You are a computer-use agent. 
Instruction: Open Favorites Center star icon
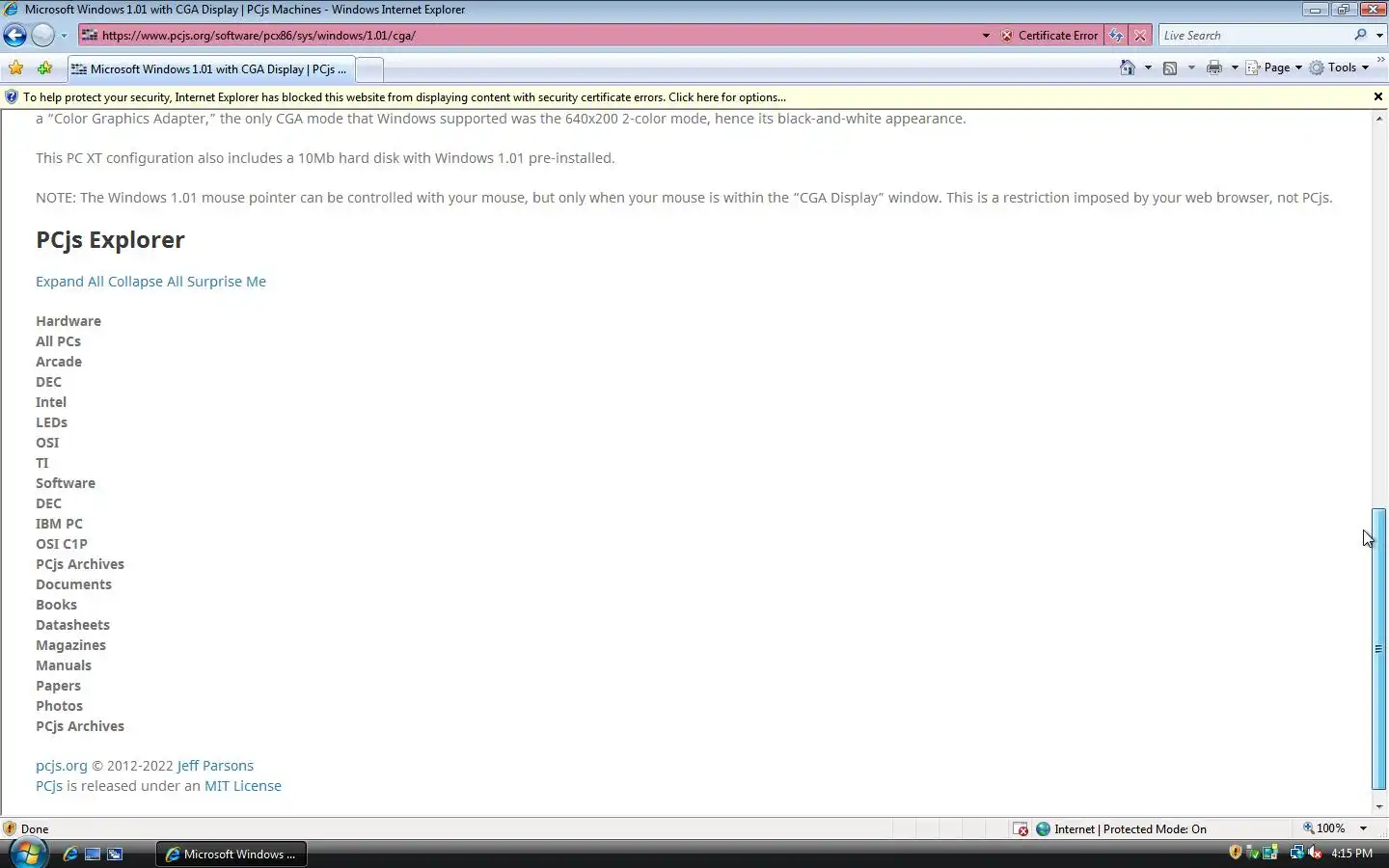pyautogui.click(x=15, y=68)
